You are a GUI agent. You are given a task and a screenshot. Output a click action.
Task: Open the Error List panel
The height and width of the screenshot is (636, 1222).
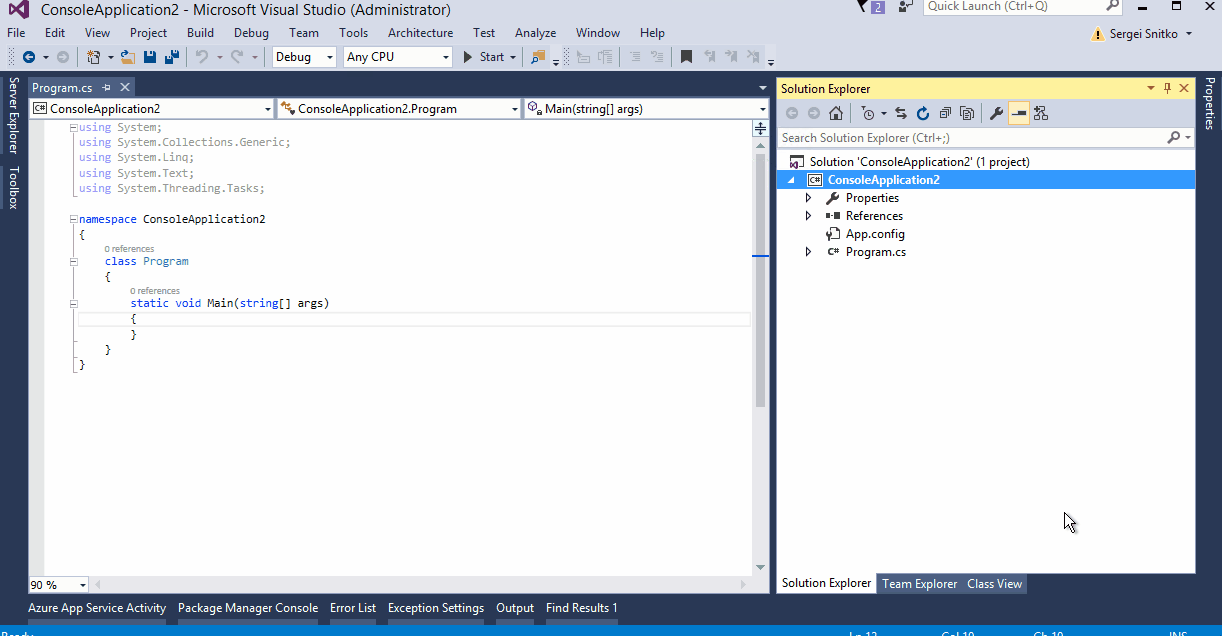[352, 607]
